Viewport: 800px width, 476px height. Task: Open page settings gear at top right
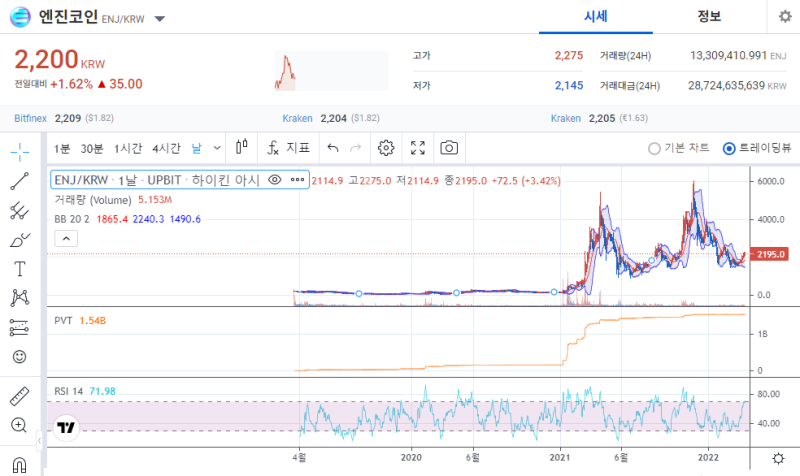[x=785, y=16]
